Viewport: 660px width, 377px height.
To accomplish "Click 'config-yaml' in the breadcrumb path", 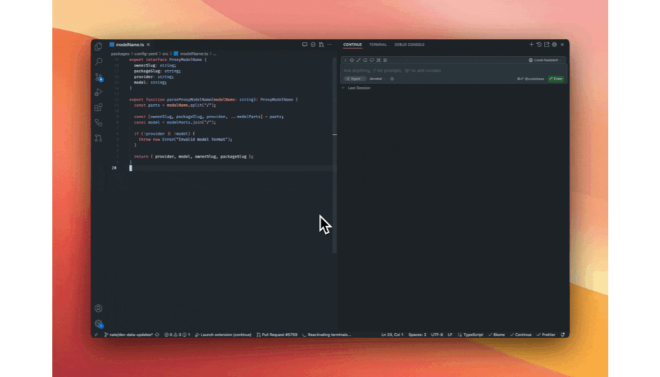I will click(x=146, y=54).
